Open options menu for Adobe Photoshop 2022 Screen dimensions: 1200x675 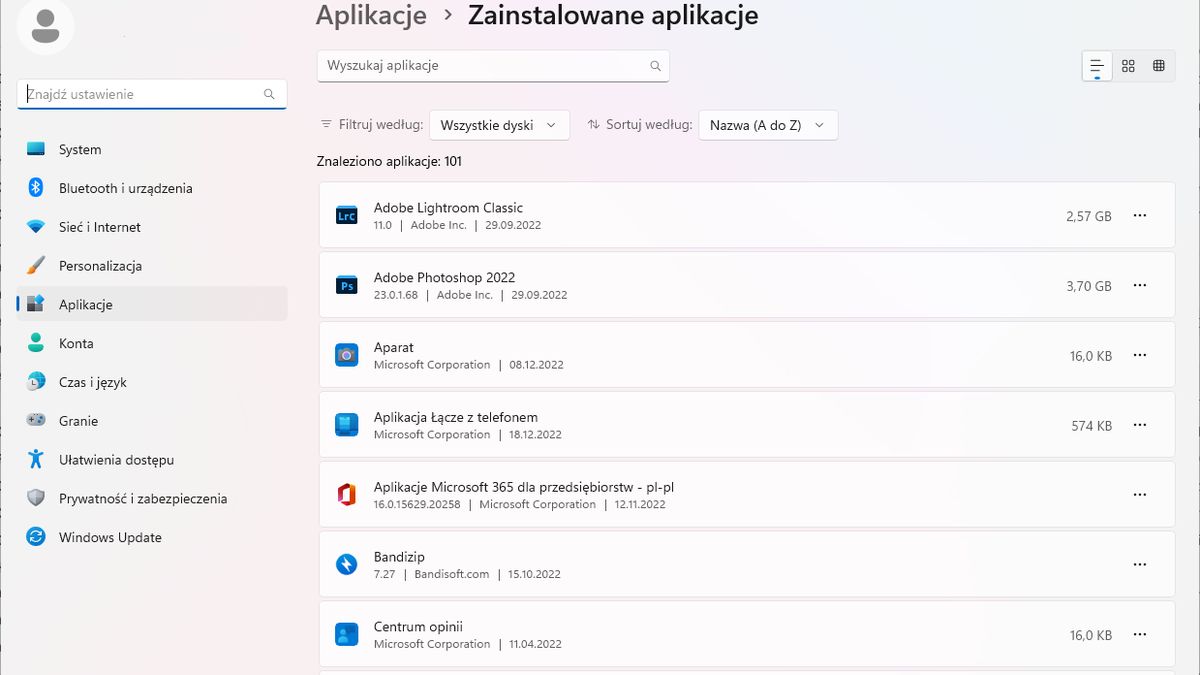coord(1140,285)
